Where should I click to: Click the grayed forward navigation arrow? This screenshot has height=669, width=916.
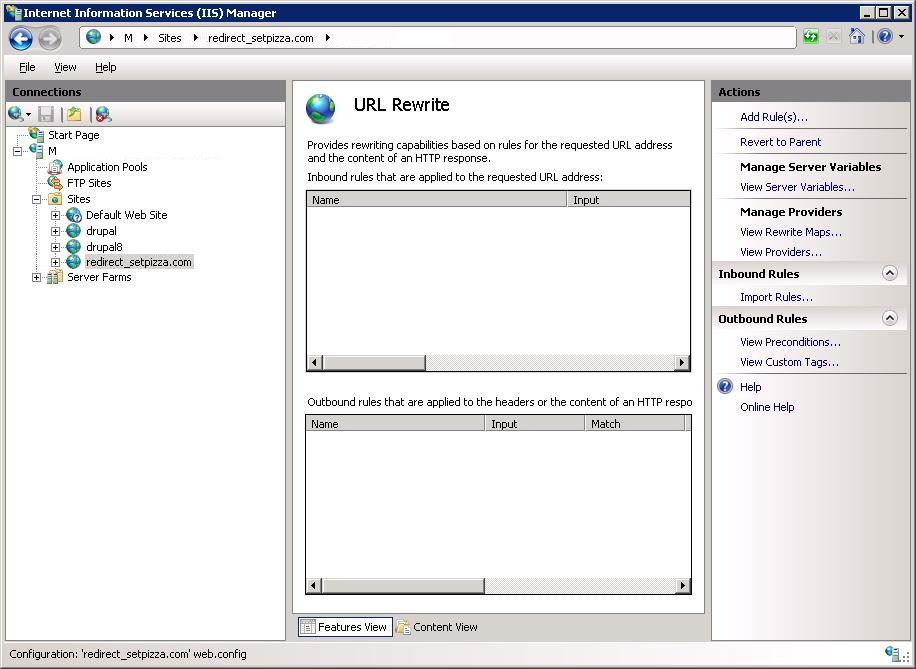[50, 39]
